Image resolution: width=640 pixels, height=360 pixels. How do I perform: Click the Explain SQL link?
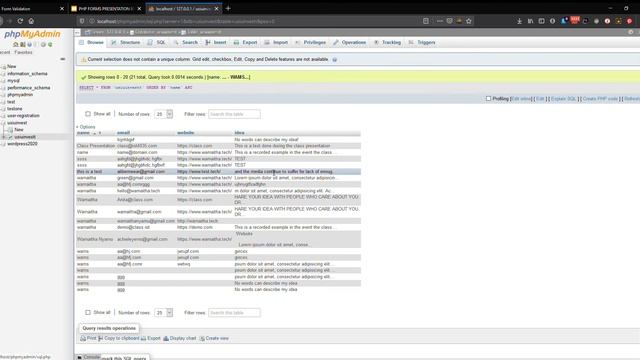[x=563, y=99]
